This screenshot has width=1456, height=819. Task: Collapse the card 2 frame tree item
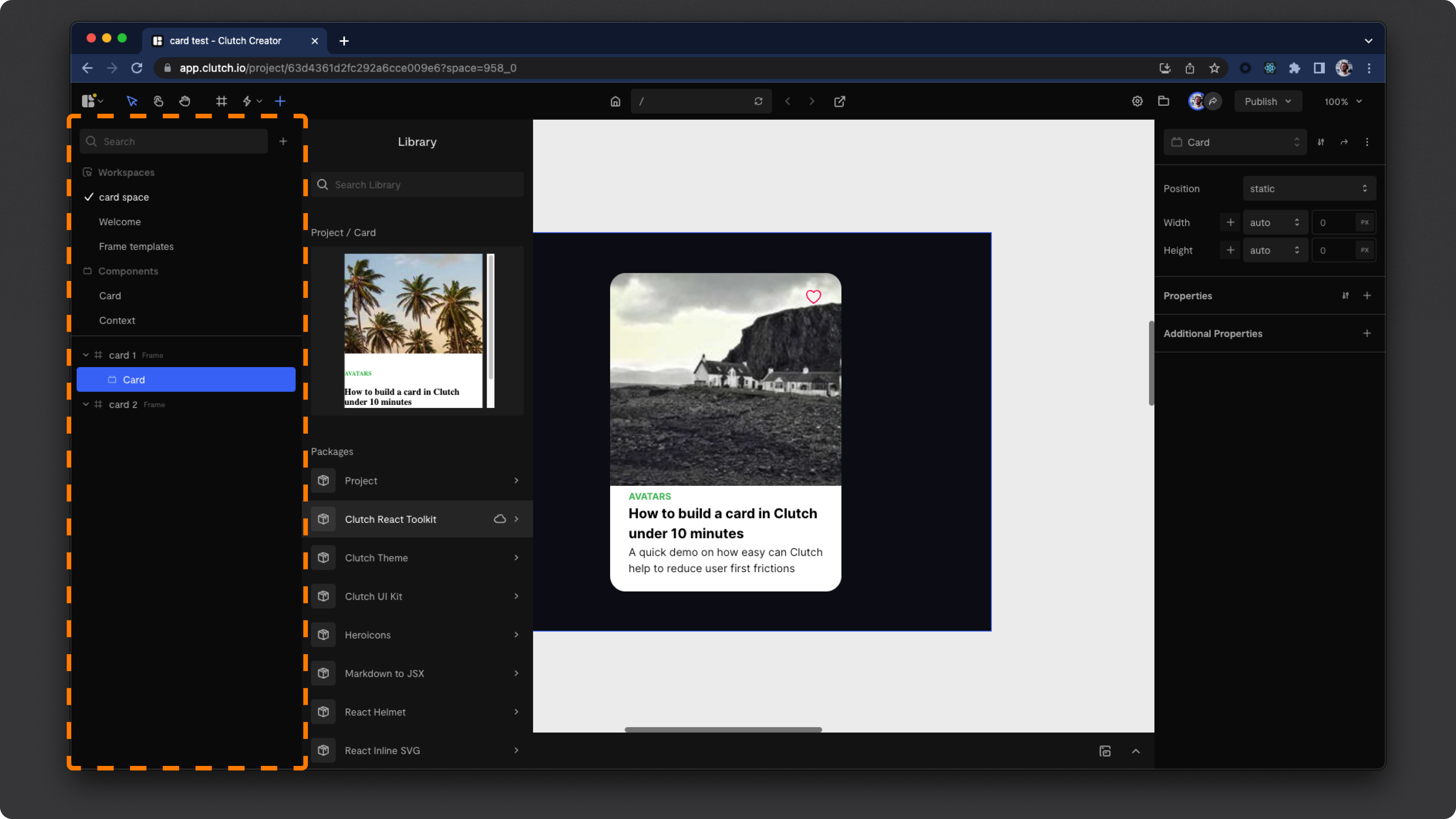click(86, 405)
